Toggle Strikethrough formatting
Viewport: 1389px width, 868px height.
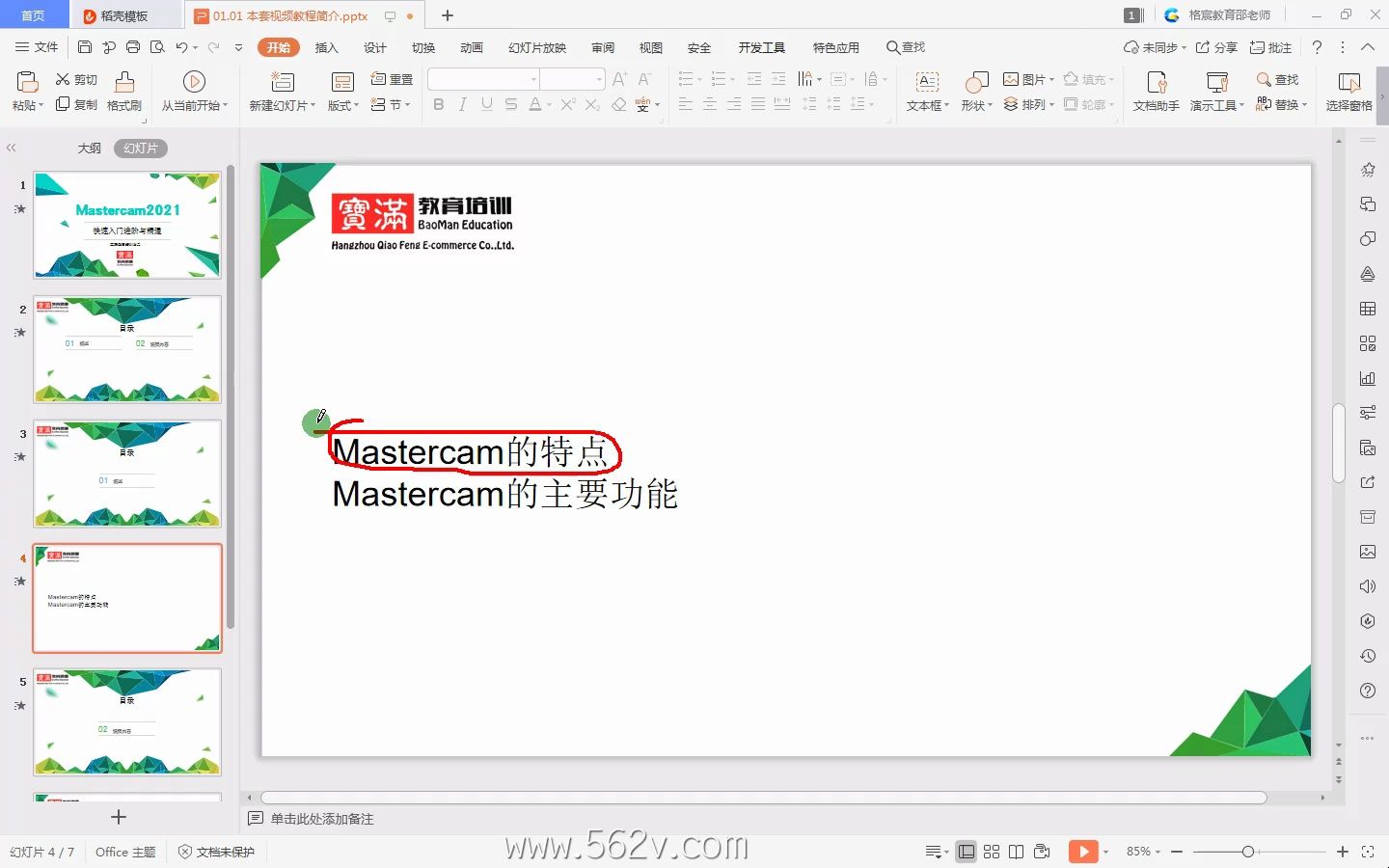point(511,104)
